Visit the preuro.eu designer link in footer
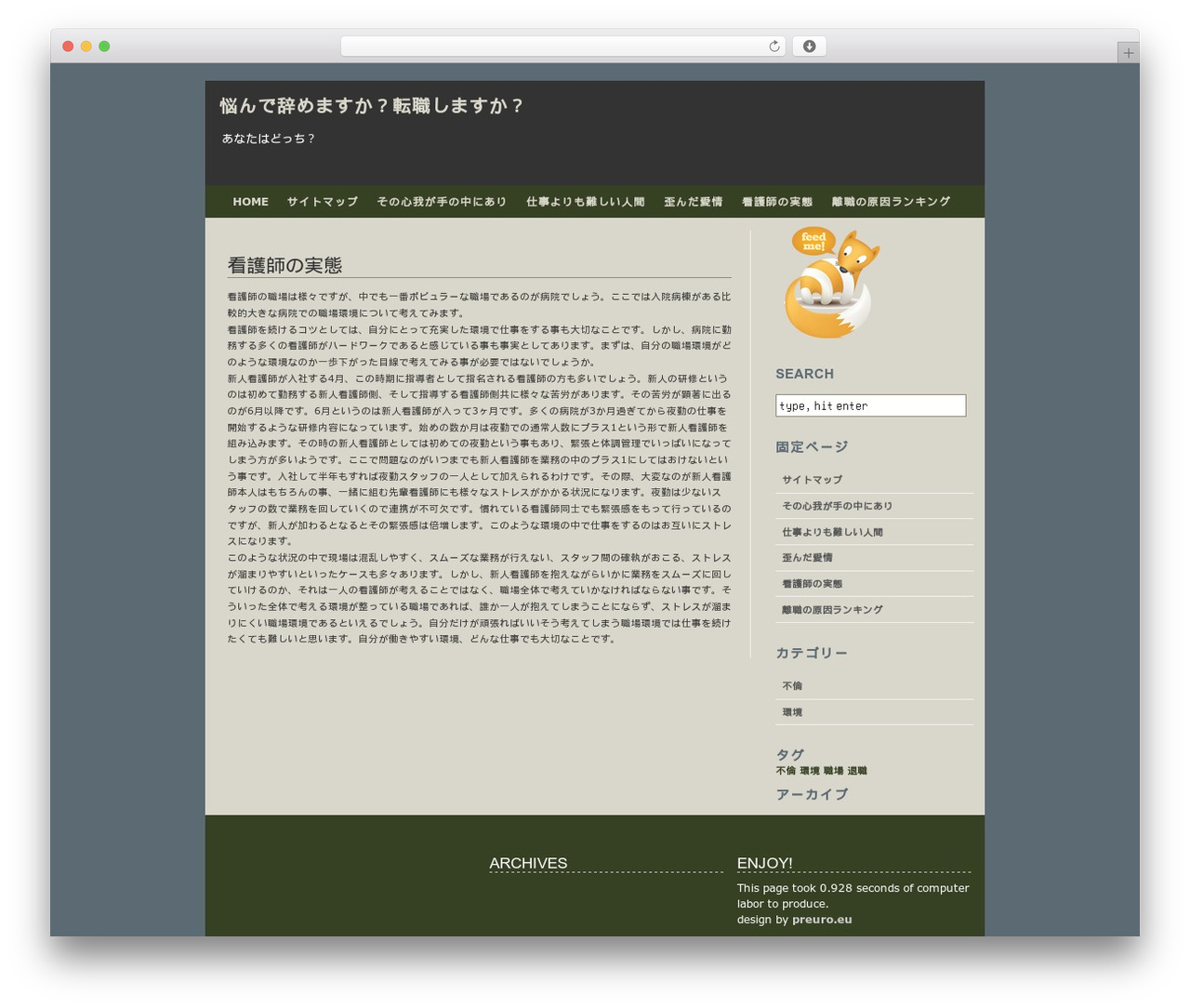This screenshot has height=1008, width=1190. click(822, 920)
